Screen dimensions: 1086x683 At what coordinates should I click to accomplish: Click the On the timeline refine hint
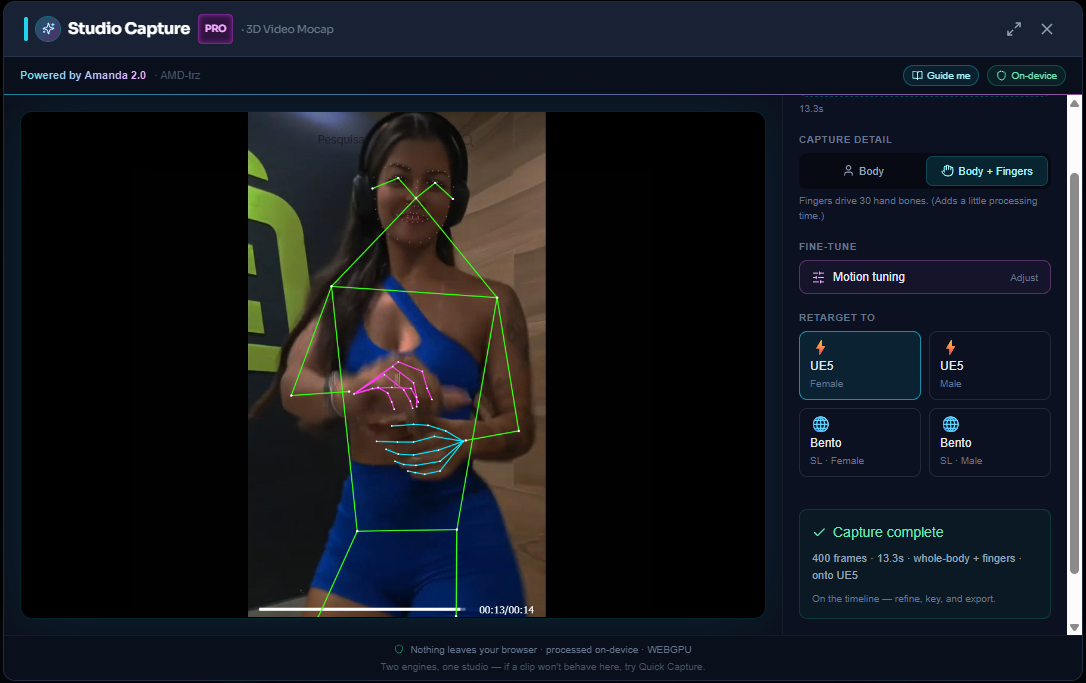tap(903, 598)
